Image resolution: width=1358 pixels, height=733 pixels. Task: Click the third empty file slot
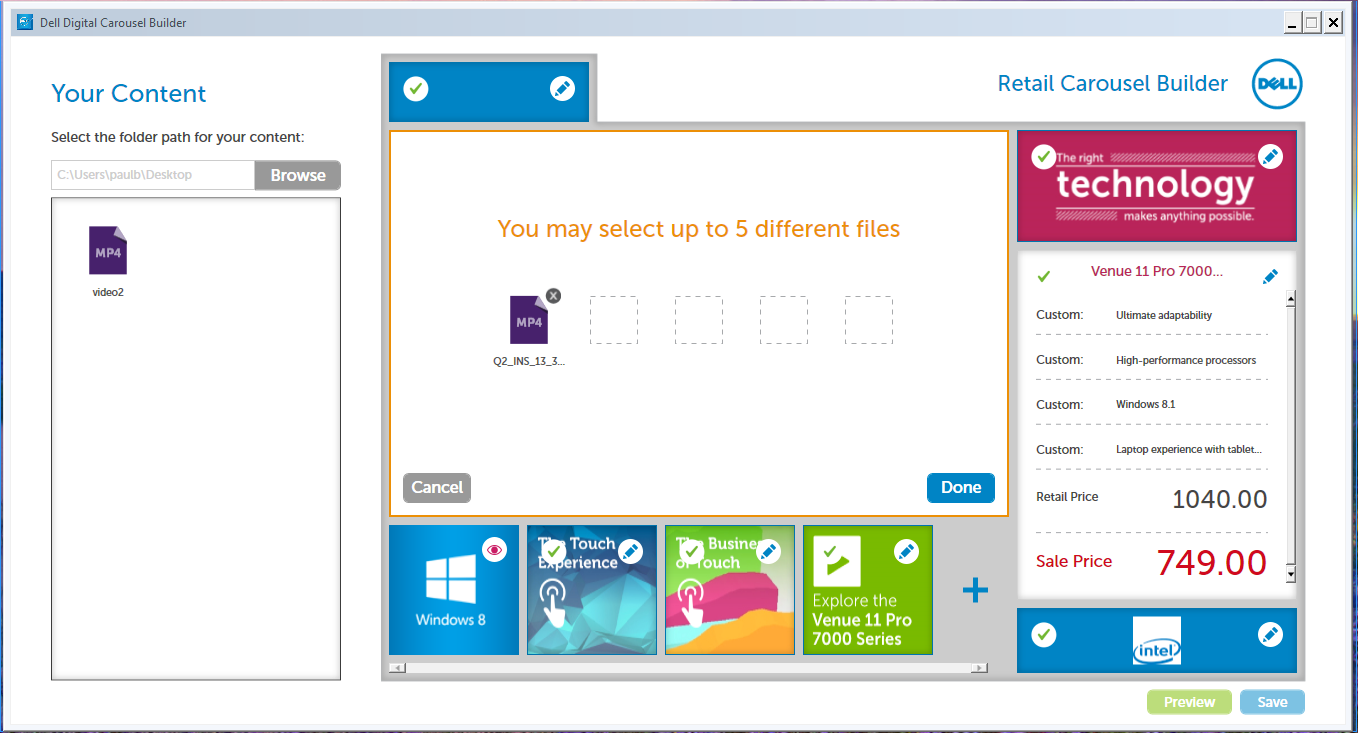699,320
